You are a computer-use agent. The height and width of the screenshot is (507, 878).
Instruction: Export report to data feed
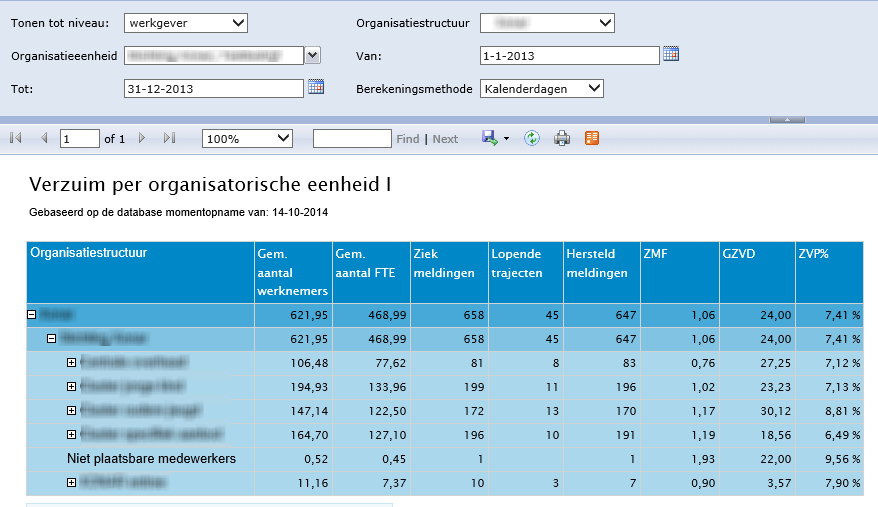point(592,139)
